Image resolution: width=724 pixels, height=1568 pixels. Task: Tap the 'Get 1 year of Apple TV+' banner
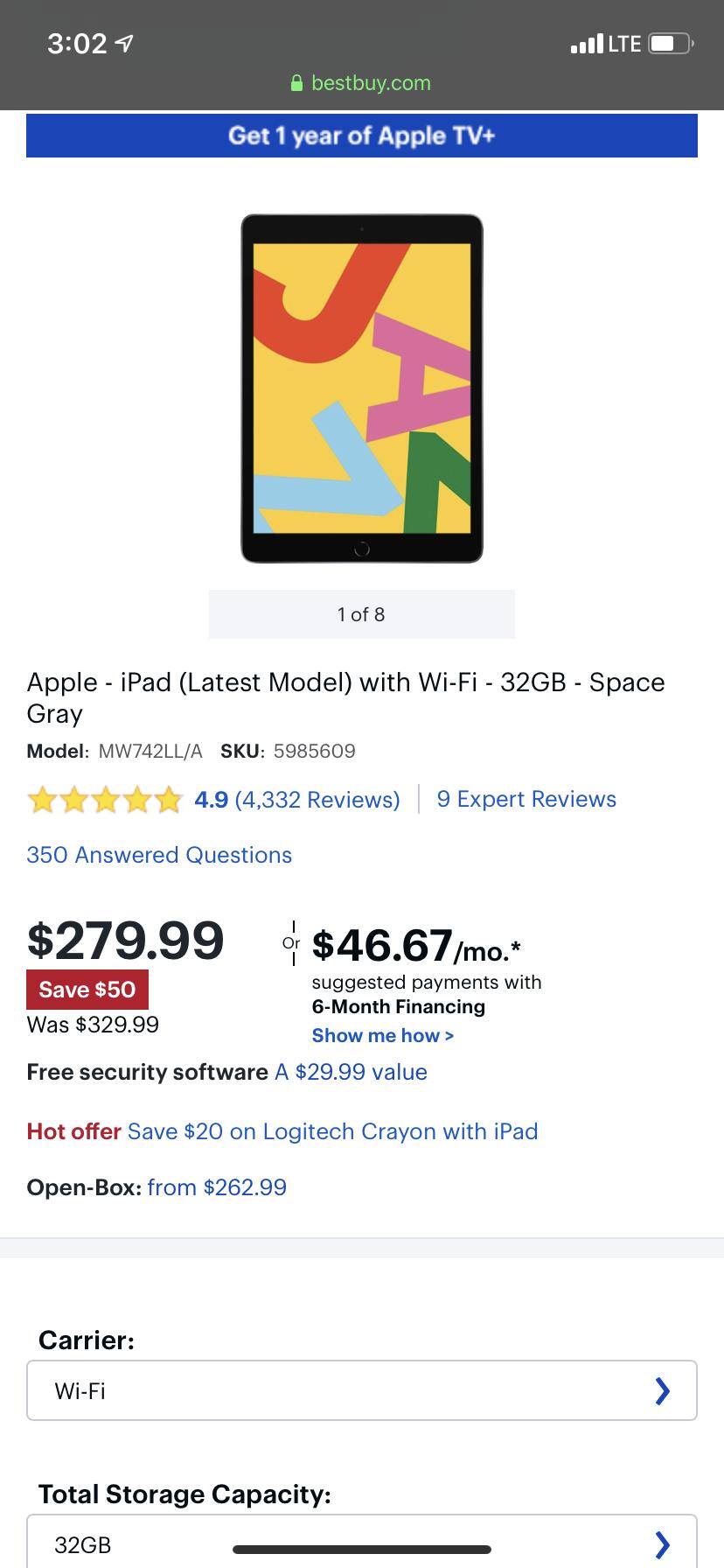(x=361, y=136)
